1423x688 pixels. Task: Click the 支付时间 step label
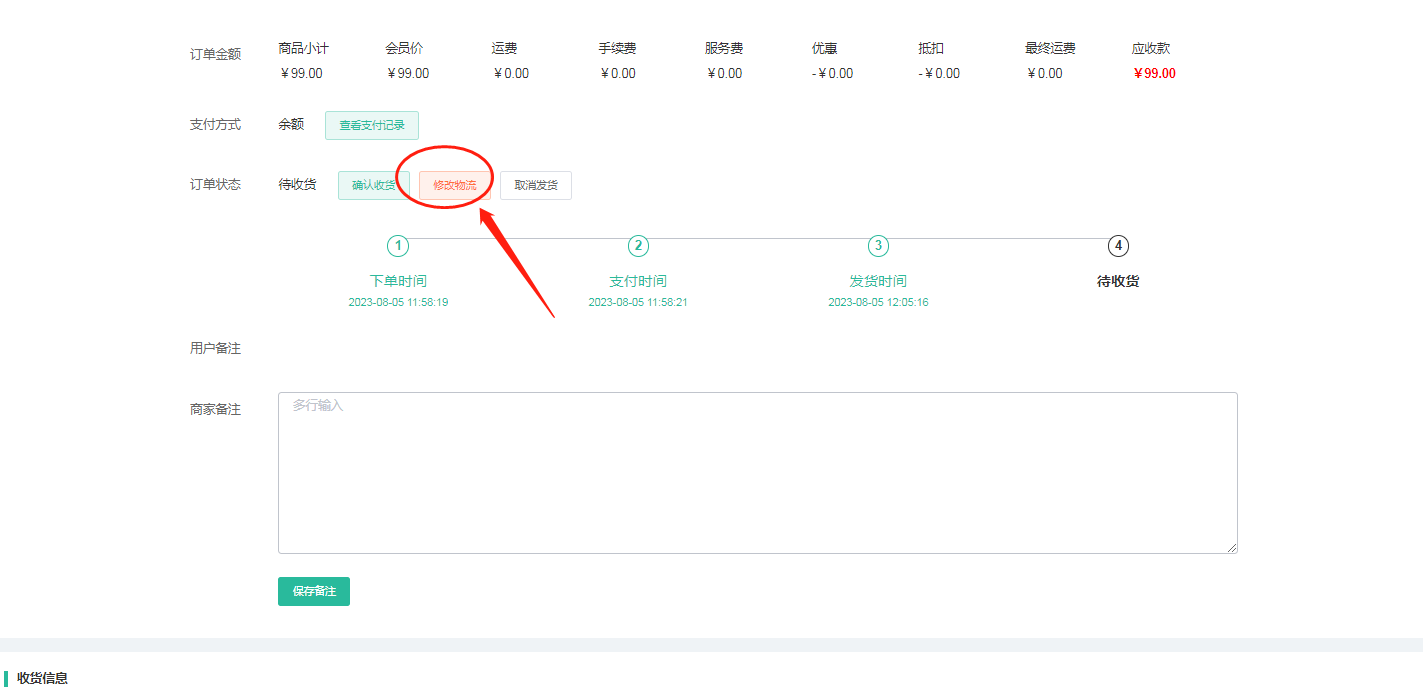638,281
